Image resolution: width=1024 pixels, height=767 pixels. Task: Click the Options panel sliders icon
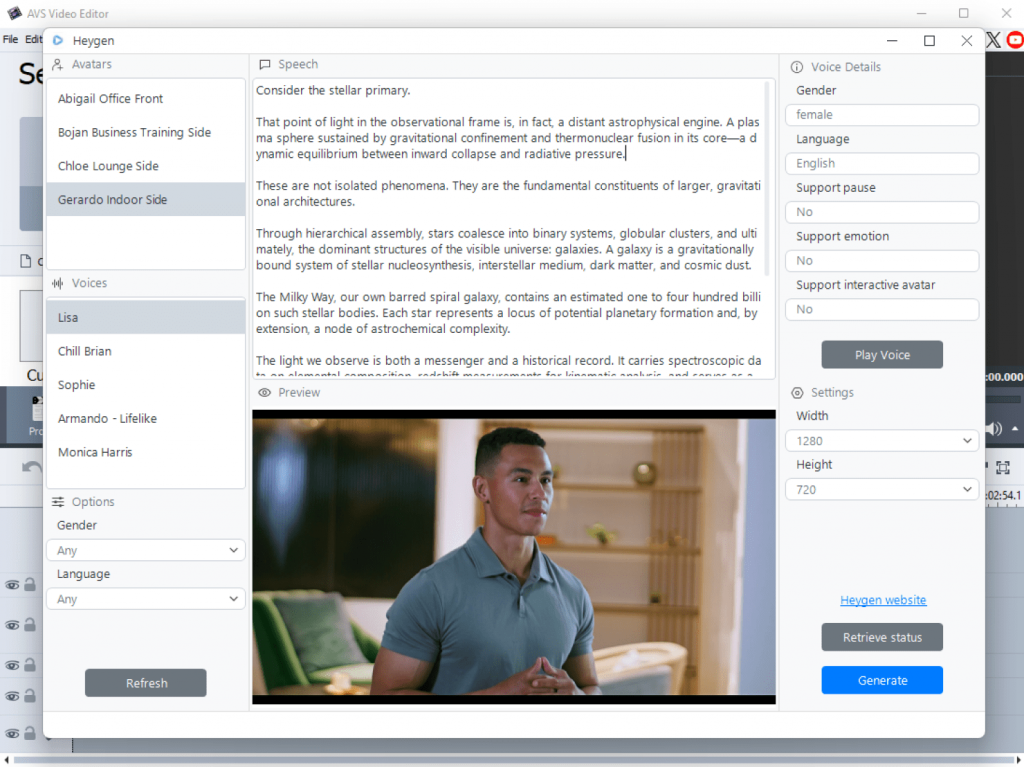click(x=57, y=502)
